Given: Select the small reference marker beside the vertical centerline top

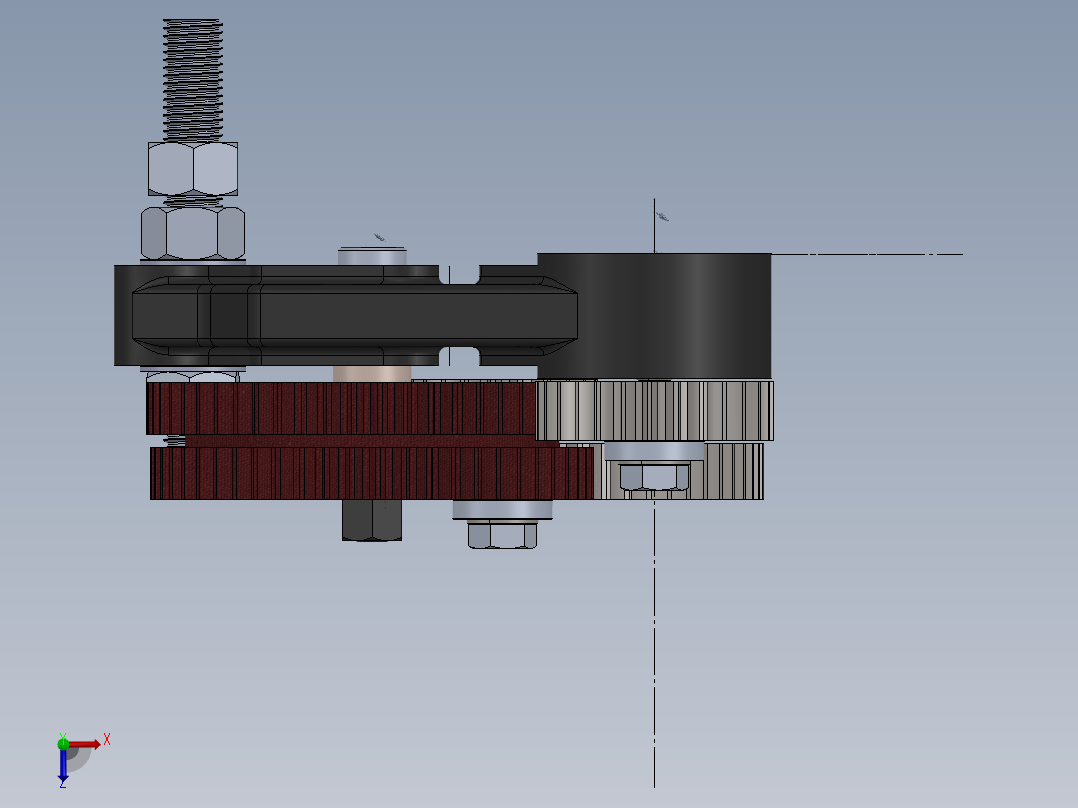Looking at the screenshot, I should click(662, 217).
